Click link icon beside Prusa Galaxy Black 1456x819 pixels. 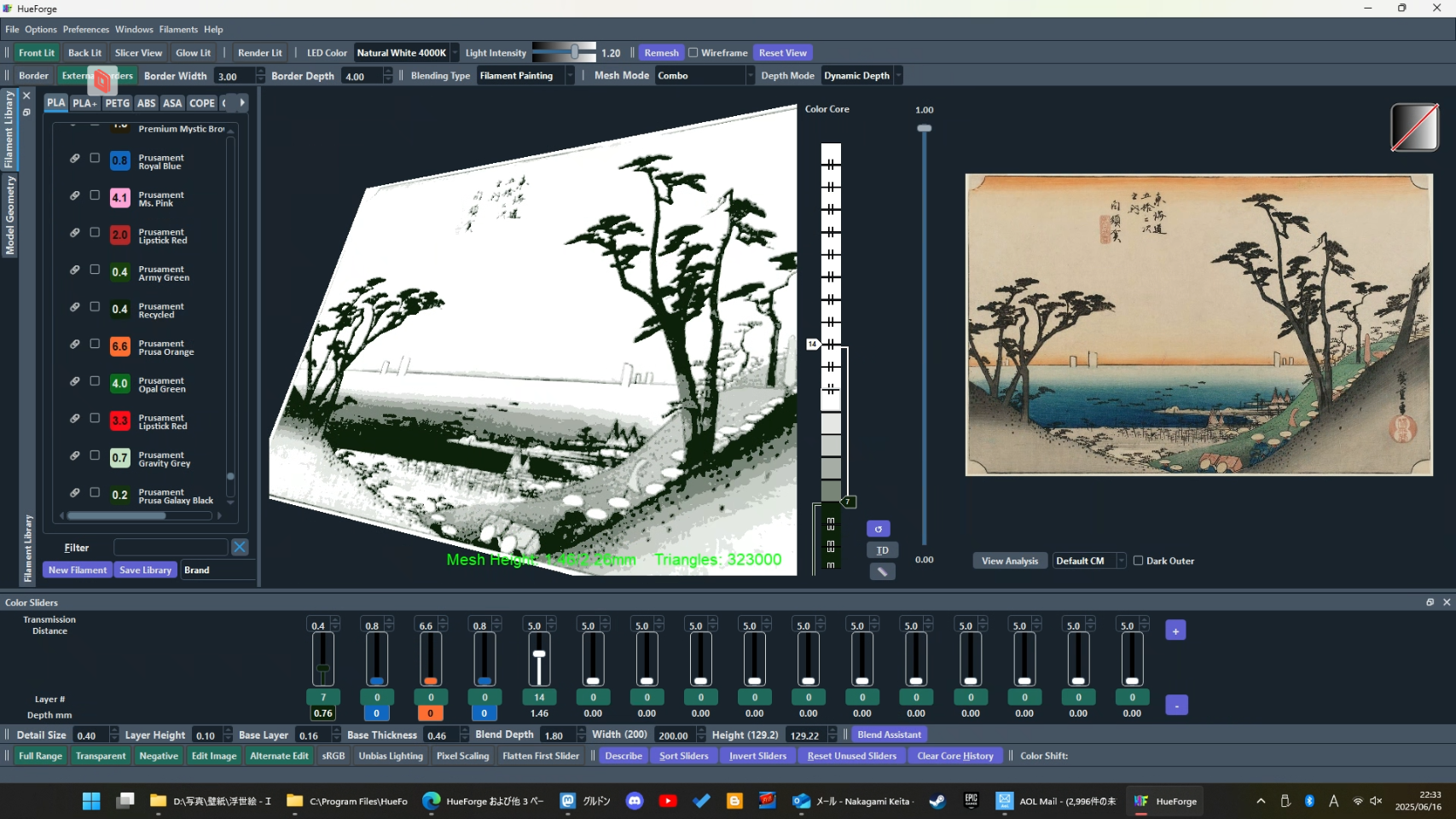75,493
